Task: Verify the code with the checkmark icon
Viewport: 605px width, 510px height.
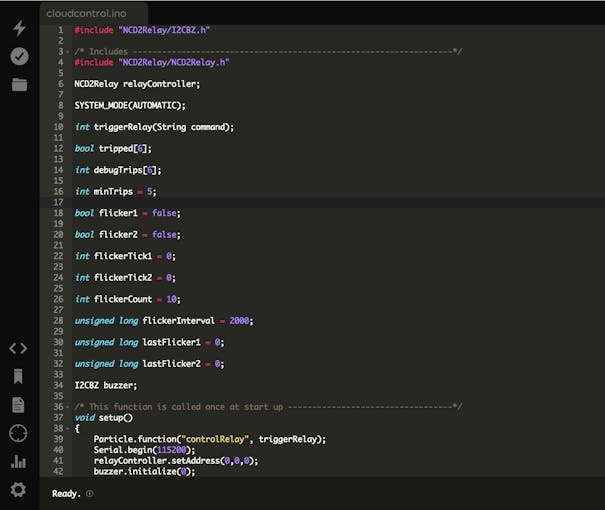Action: click(19, 56)
